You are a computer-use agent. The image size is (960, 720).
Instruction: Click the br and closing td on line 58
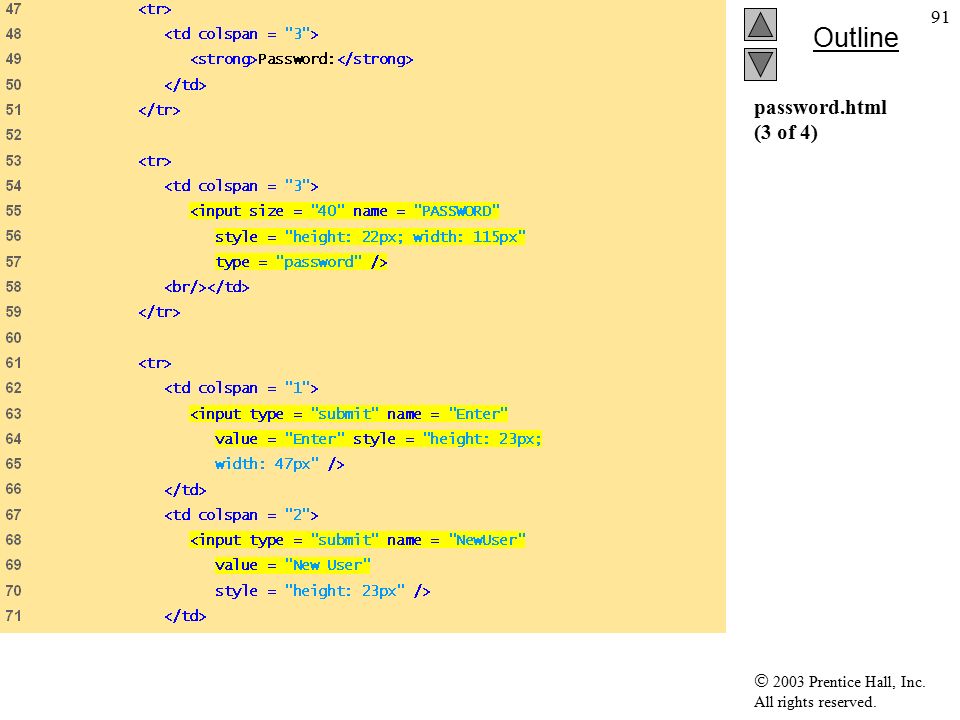coord(207,287)
